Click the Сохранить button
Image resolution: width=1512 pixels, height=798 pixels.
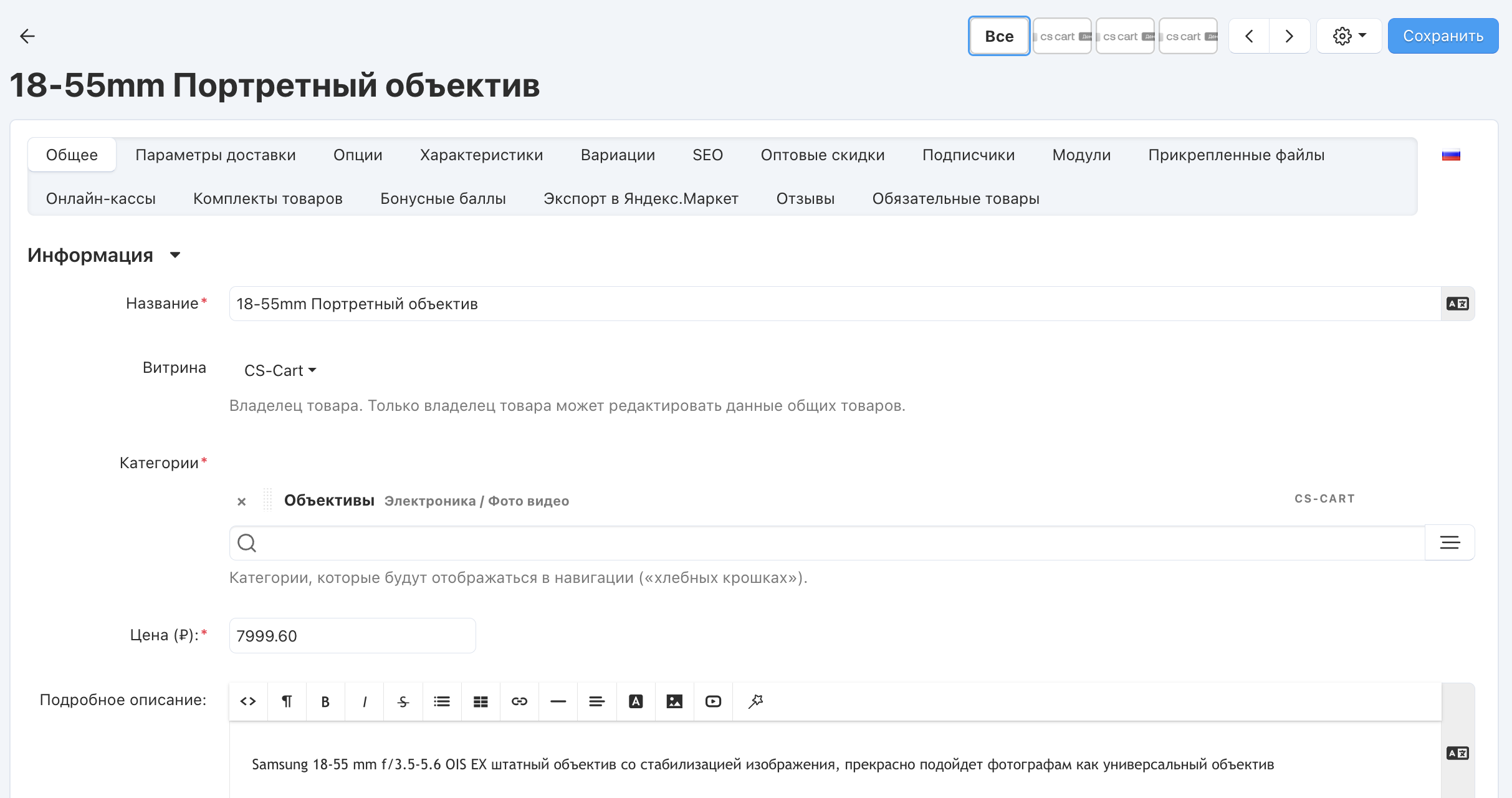[1443, 36]
